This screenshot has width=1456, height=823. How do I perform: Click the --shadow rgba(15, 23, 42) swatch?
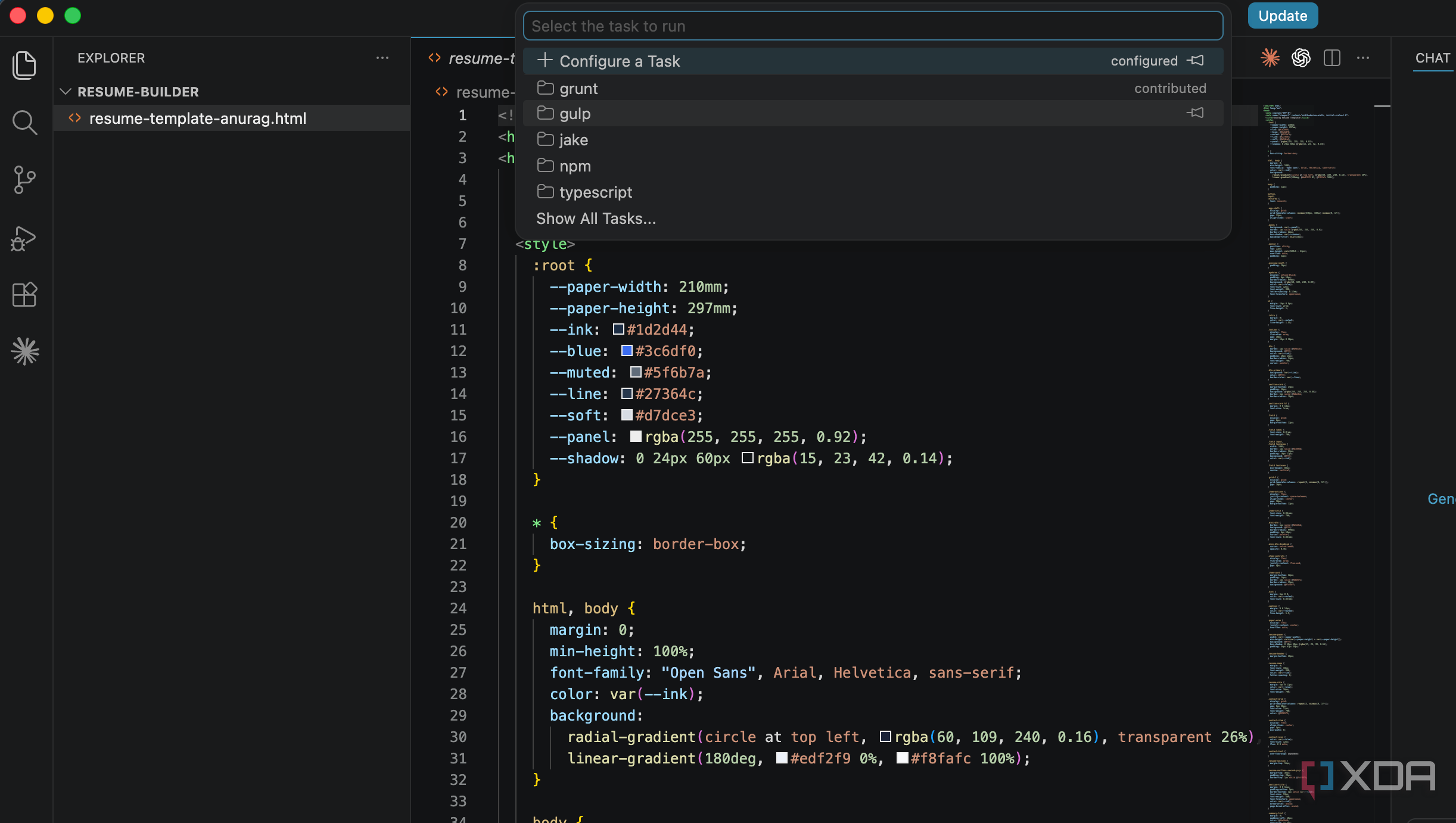[748, 458]
